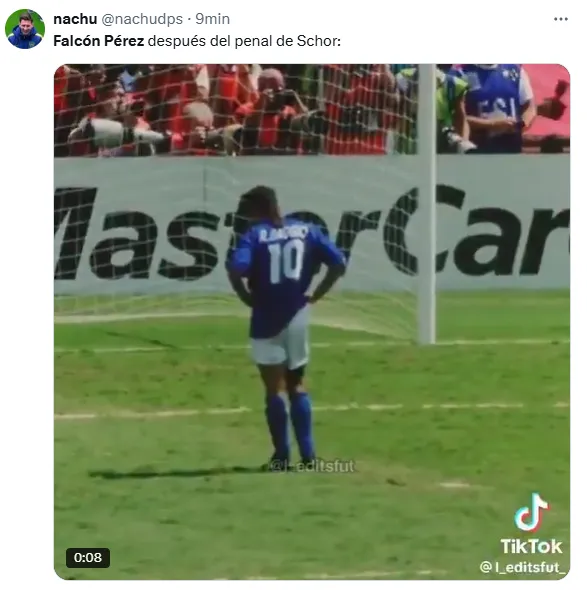Screen dimensions: 587x590
Task: Click the @l_editsfut_ credit under TikTok logo
Action: [x=523, y=567]
